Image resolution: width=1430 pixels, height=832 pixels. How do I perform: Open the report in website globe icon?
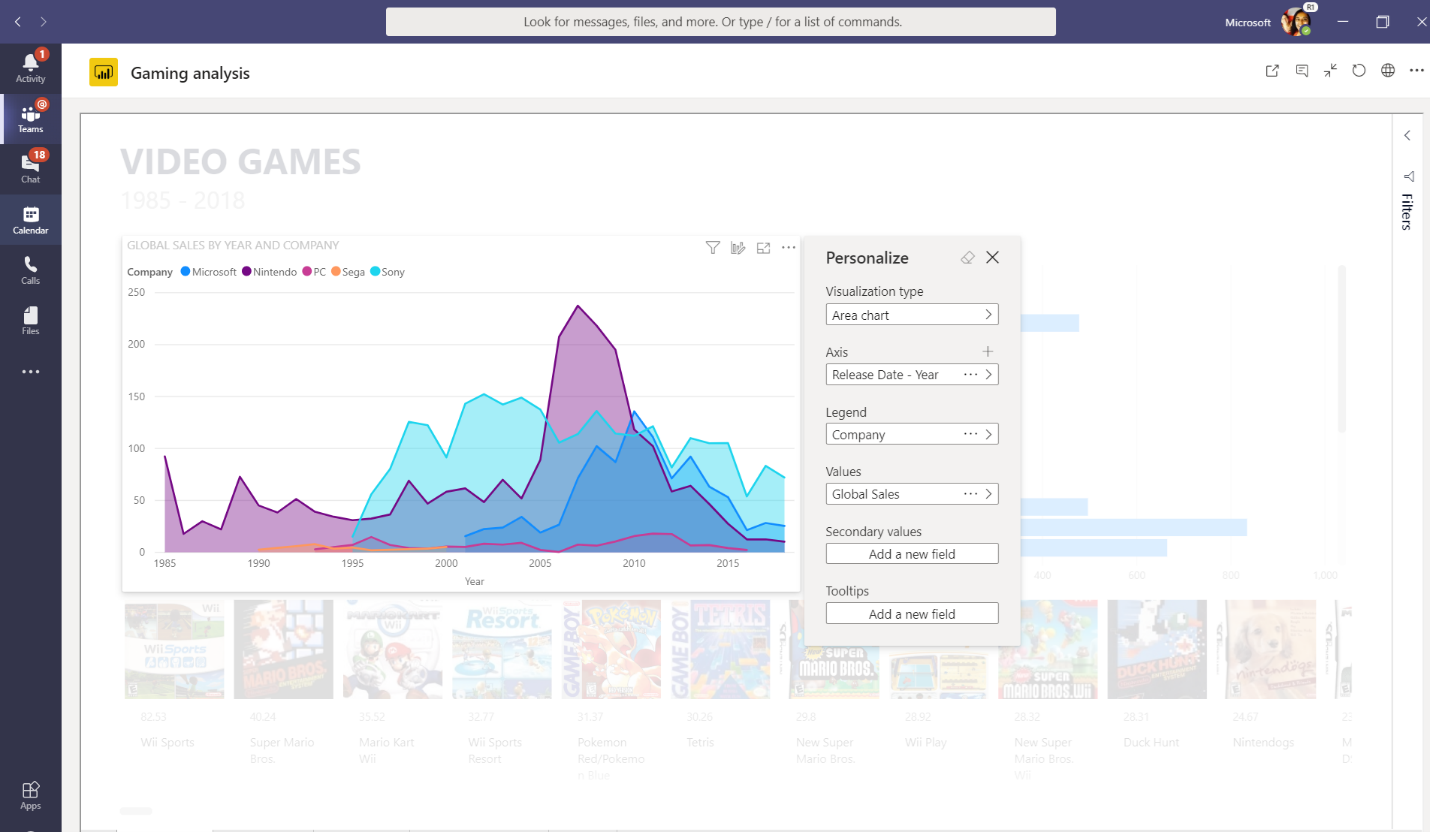pyautogui.click(x=1388, y=71)
